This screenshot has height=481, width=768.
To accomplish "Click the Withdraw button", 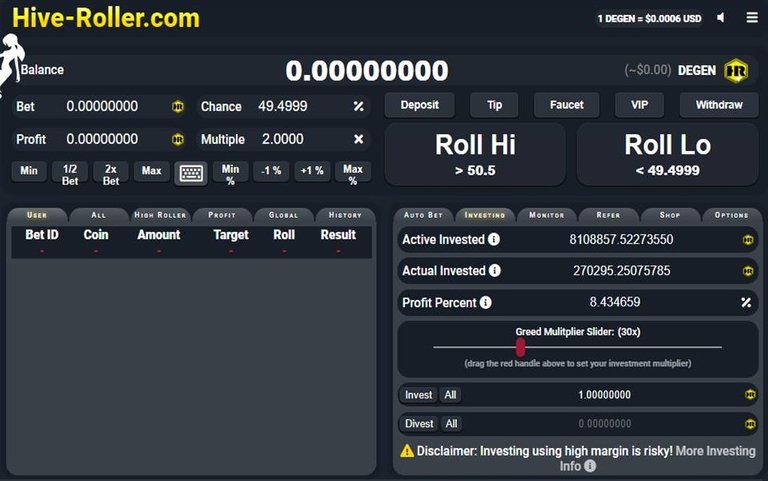I will [x=719, y=105].
